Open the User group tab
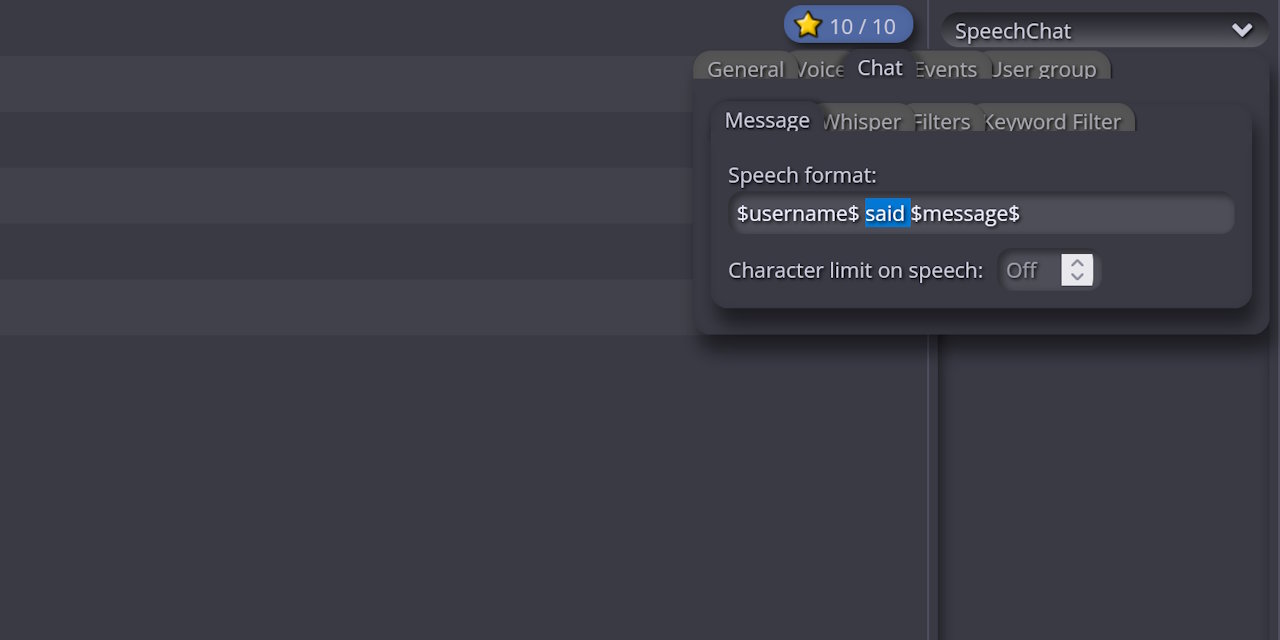The width and height of the screenshot is (1280, 640). [1046, 69]
